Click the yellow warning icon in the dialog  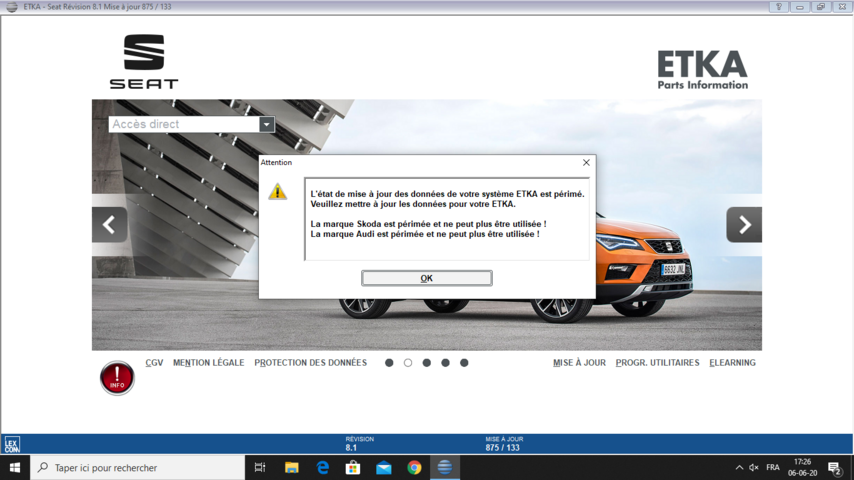pyautogui.click(x=277, y=191)
